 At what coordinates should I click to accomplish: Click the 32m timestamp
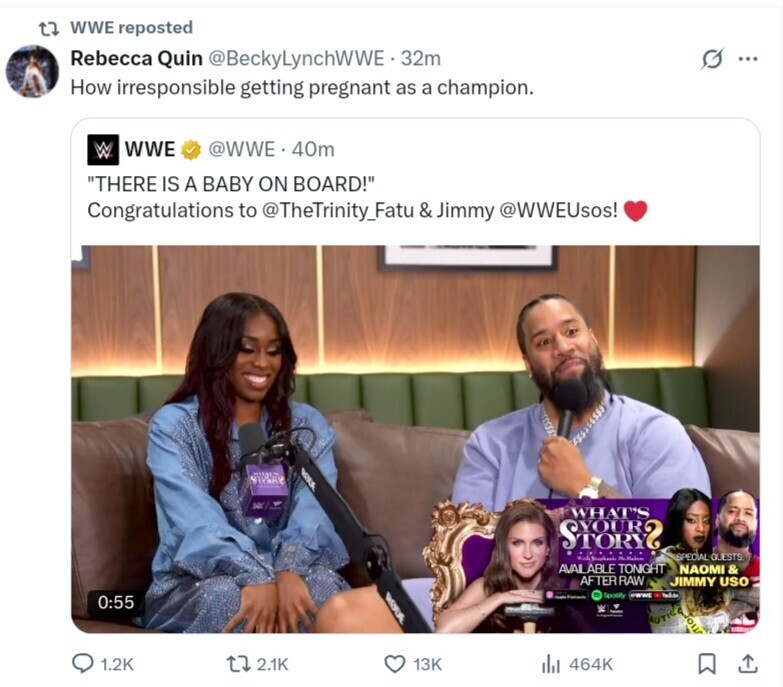(x=421, y=58)
